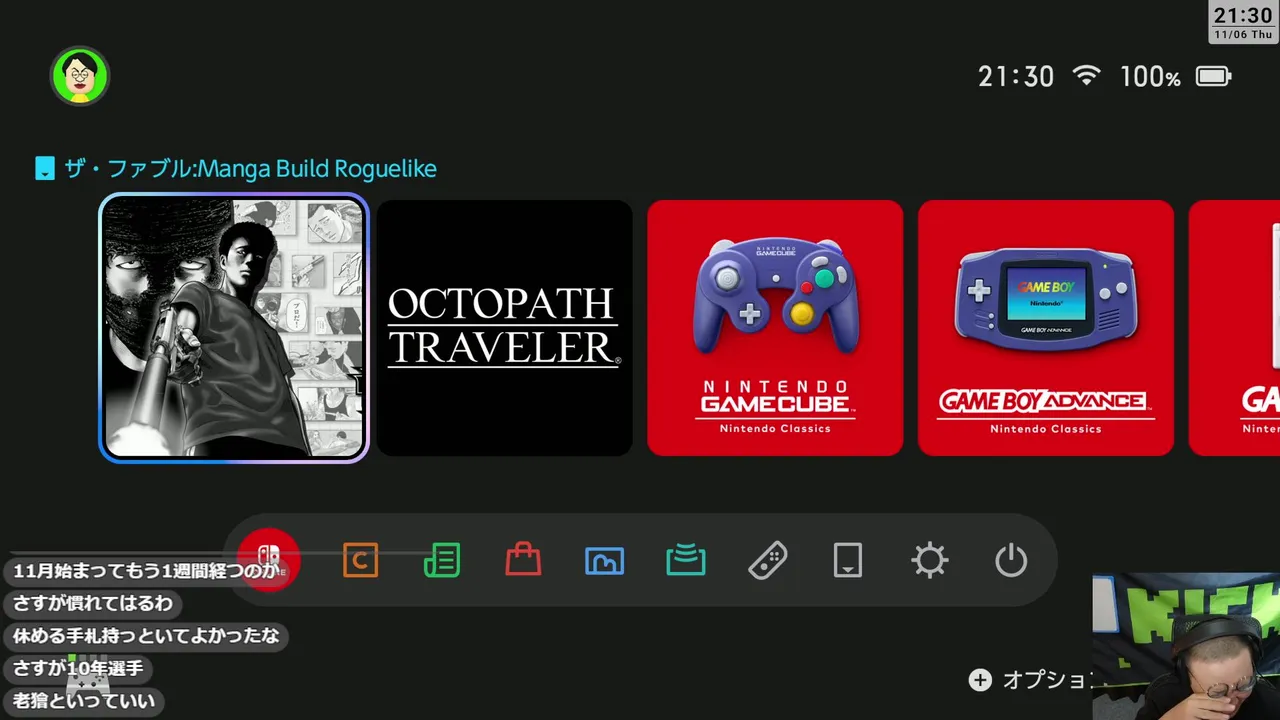Click chat comment 11月始まってもう1週間経つのか
The width and height of the screenshot is (1280, 720).
click(x=146, y=571)
